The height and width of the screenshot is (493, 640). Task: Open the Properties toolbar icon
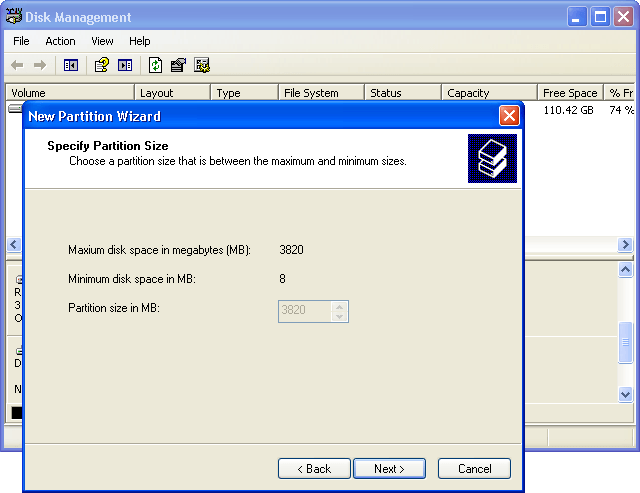[178, 65]
